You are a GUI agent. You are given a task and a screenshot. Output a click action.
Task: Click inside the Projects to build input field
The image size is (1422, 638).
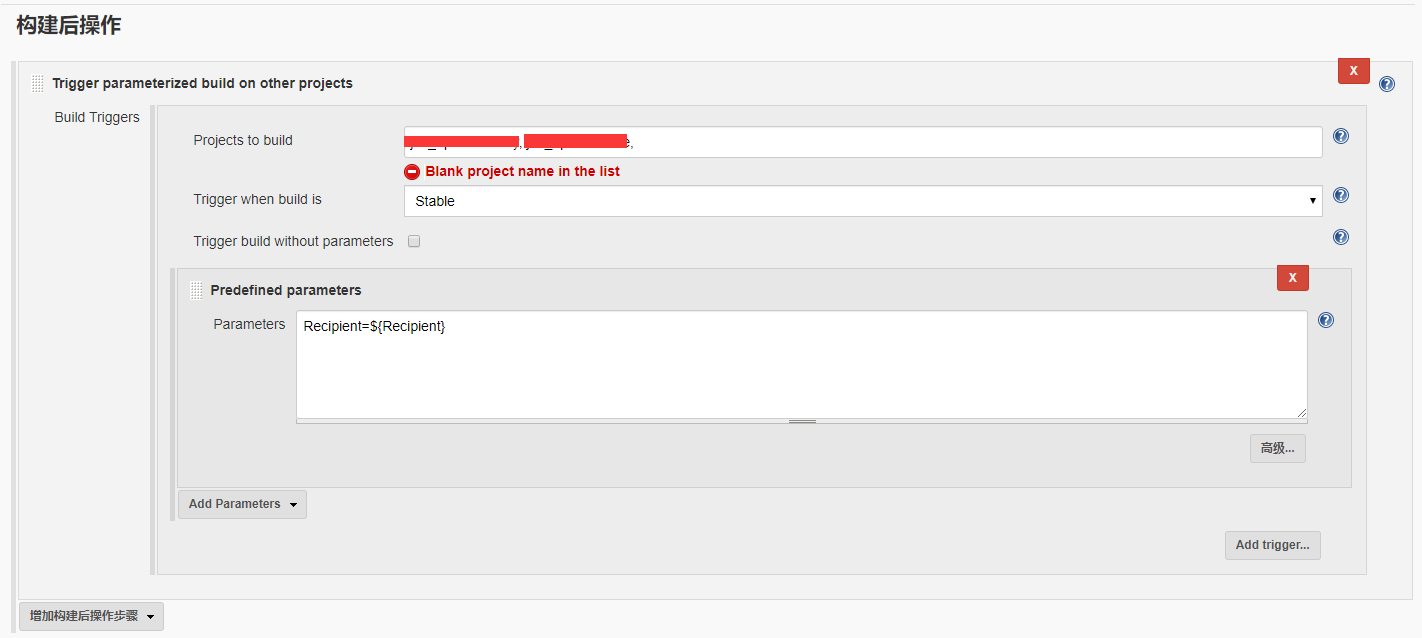point(860,141)
